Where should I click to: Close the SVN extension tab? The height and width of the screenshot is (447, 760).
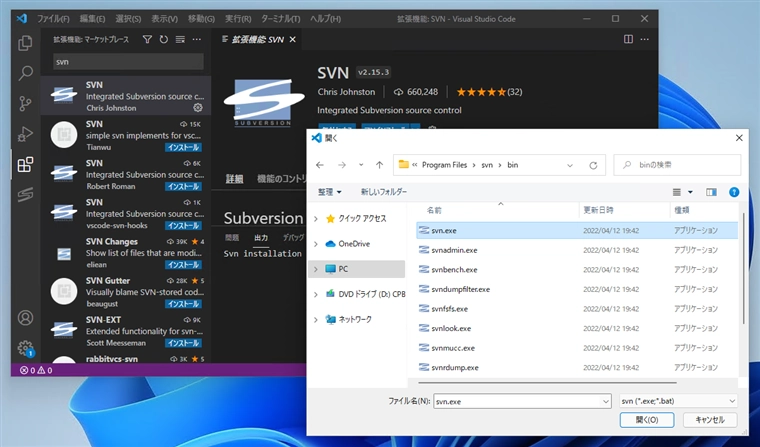(x=293, y=40)
